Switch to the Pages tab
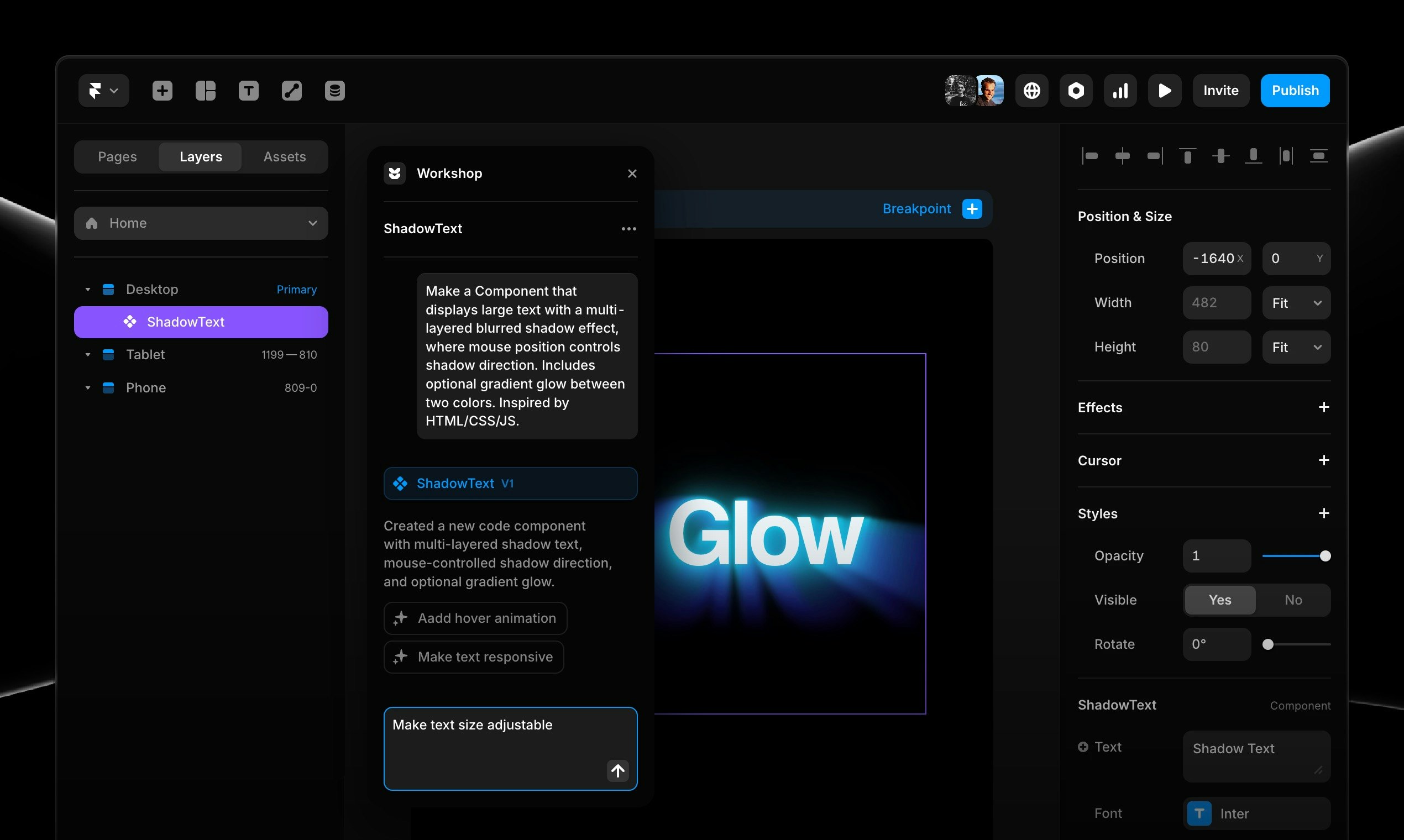The width and height of the screenshot is (1404, 840). click(117, 157)
